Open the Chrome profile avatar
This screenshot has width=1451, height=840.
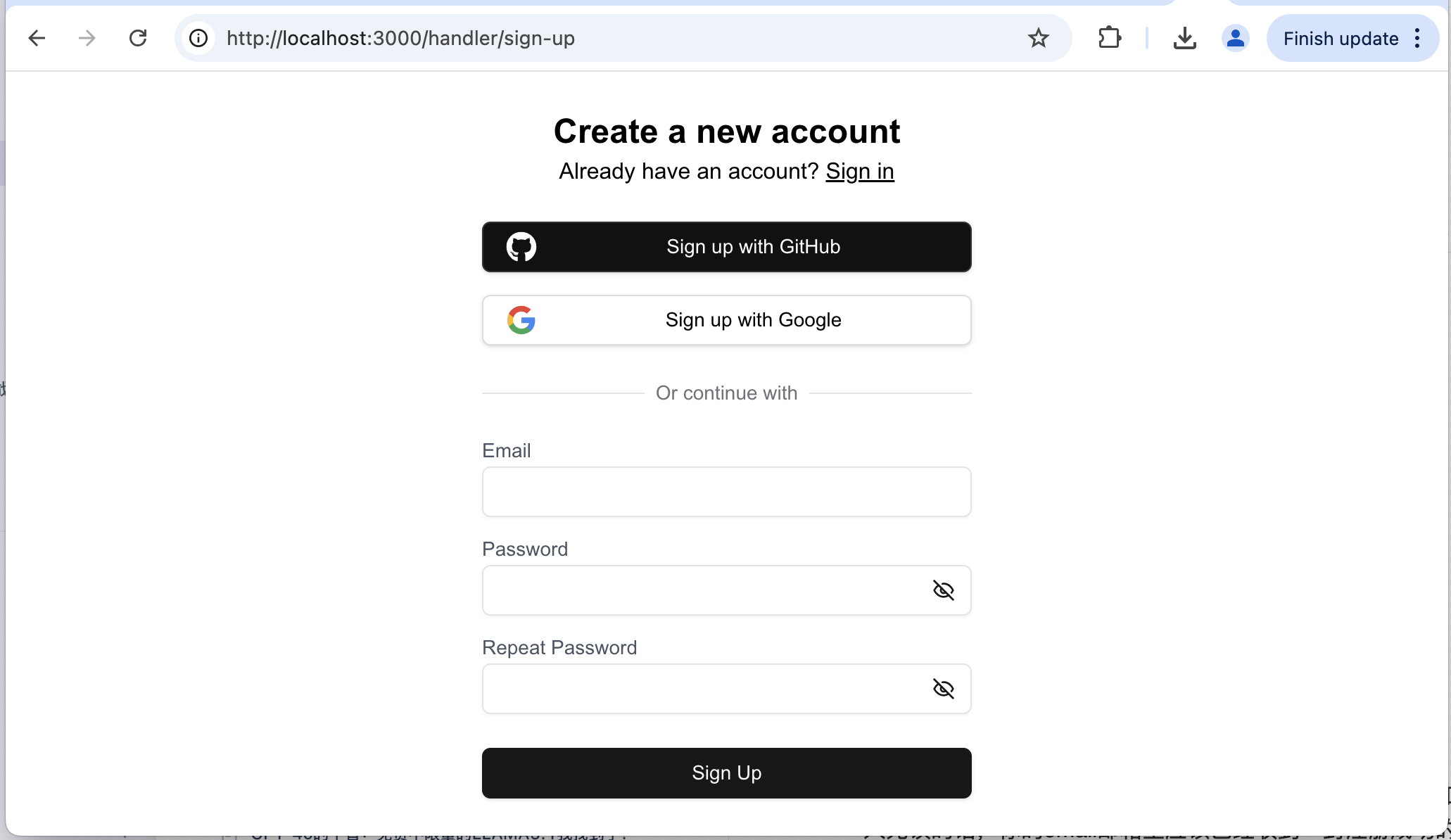[x=1235, y=38]
